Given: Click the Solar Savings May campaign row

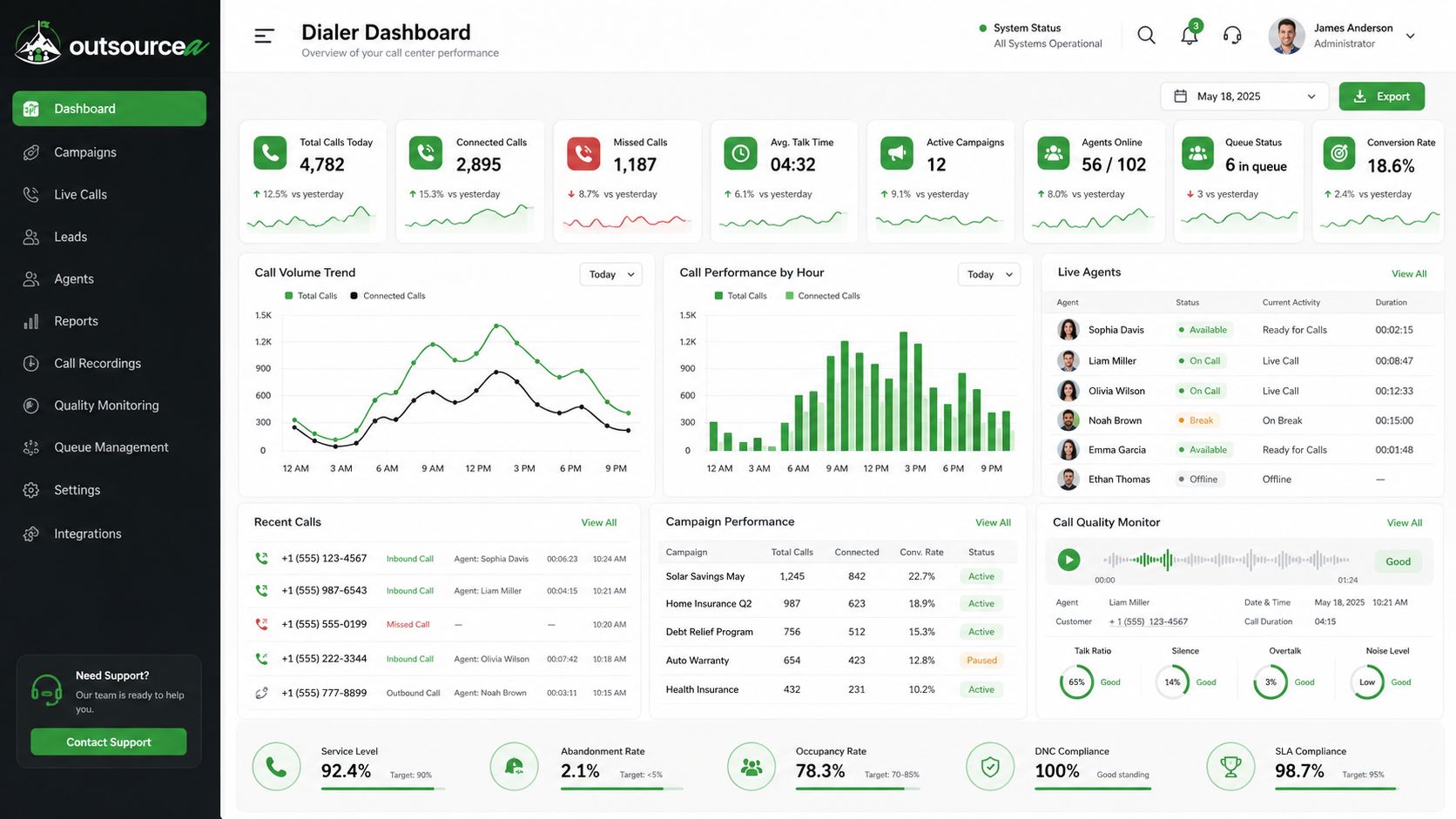Looking at the screenshot, I should tap(837, 576).
